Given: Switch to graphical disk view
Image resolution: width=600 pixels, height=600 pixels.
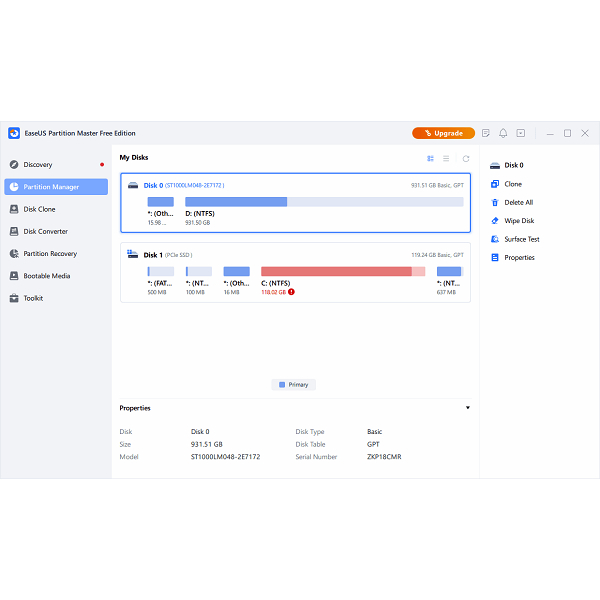Looking at the screenshot, I should click(x=430, y=158).
